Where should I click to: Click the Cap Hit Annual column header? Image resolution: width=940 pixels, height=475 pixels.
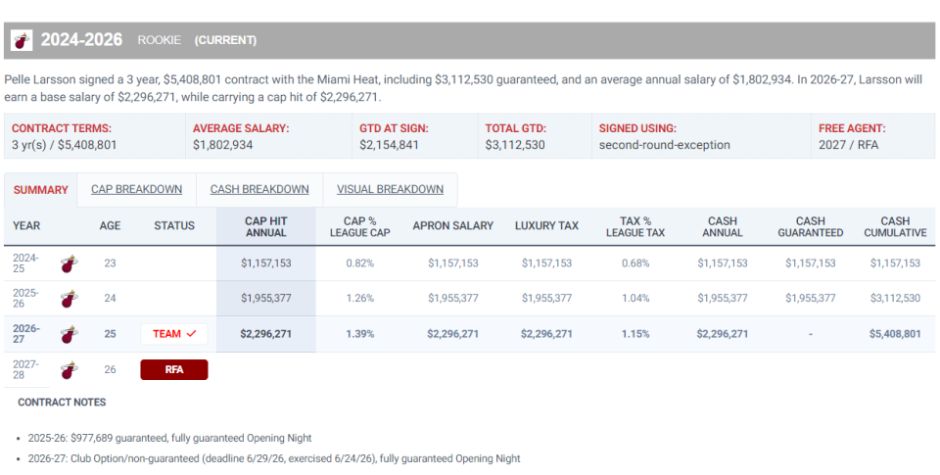(x=266, y=227)
